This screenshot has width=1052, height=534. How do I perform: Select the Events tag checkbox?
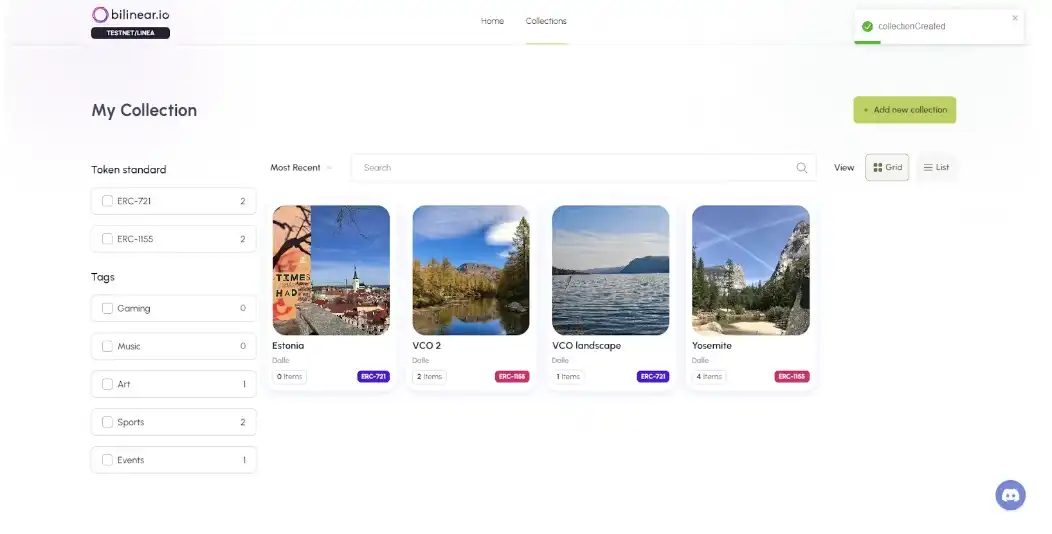click(107, 460)
